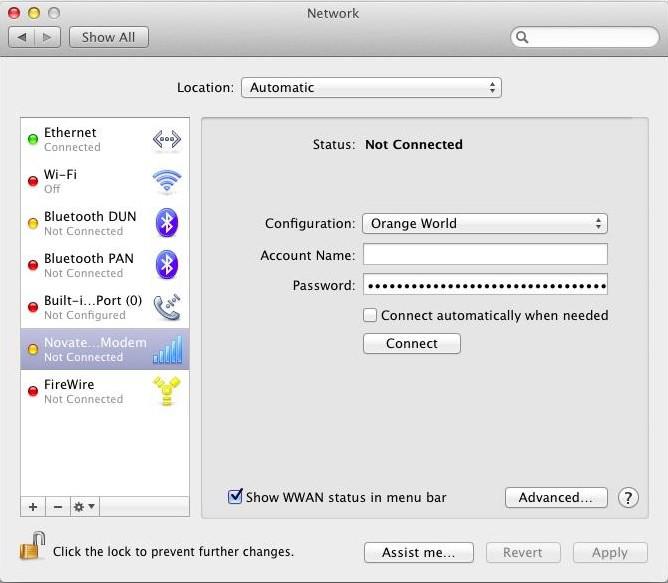The height and width of the screenshot is (583, 668).
Task: Click into the Account Name field
Action: [x=485, y=255]
